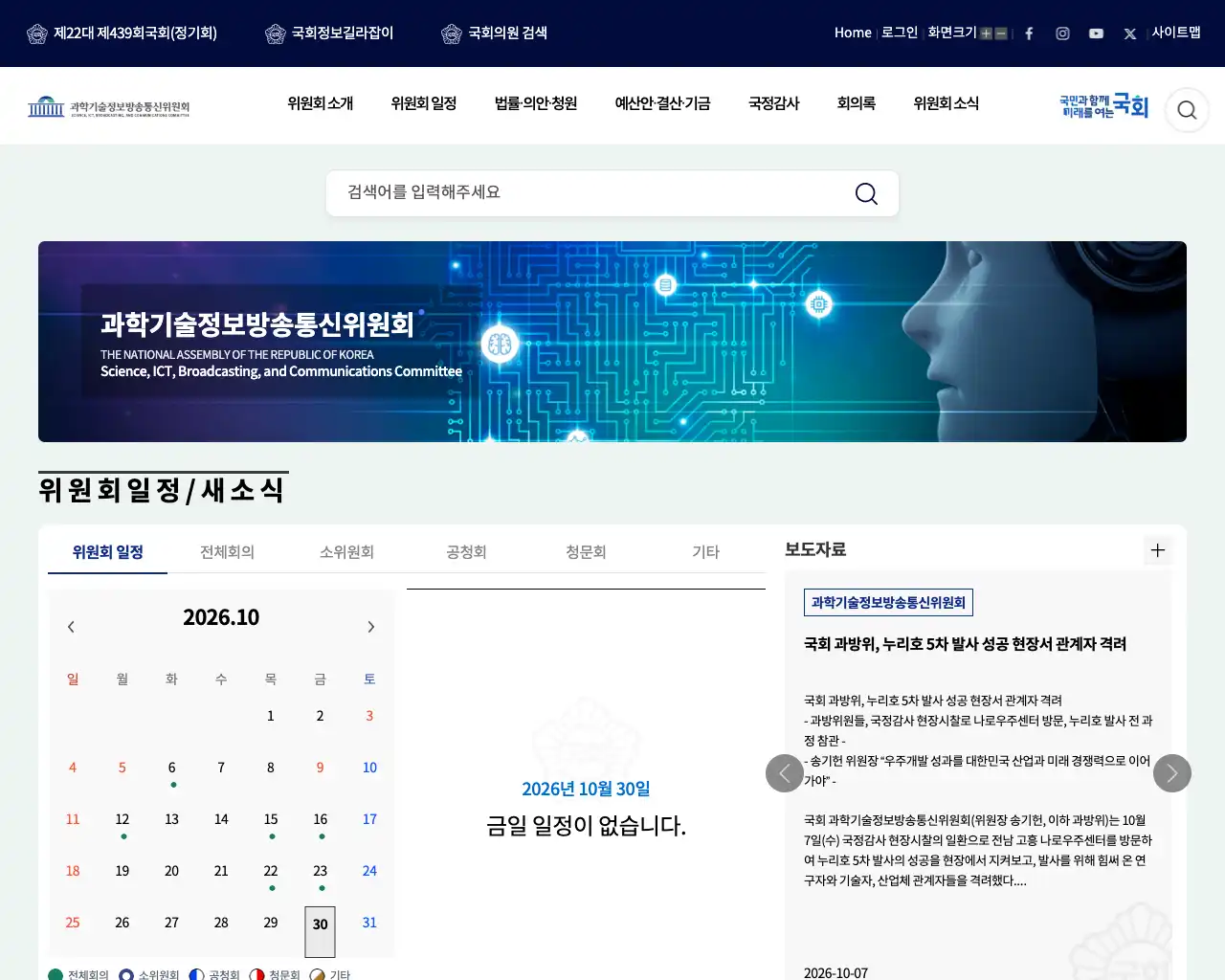The image size is (1225, 980).
Task: Open 위원회 일정 in main navigation
Action: tap(424, 103)
